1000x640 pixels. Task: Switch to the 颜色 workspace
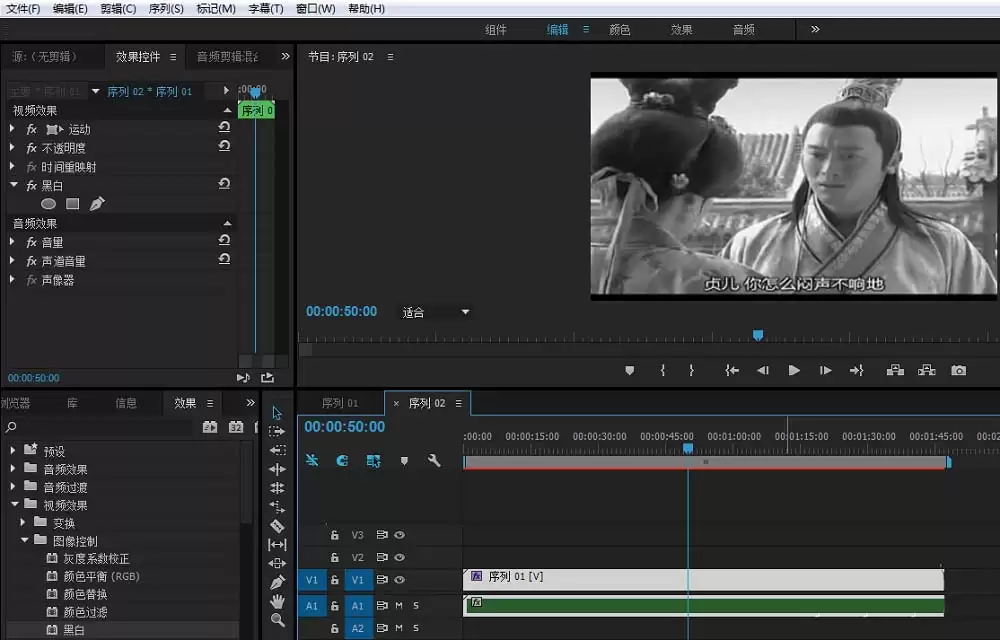(x=619, y=29)
